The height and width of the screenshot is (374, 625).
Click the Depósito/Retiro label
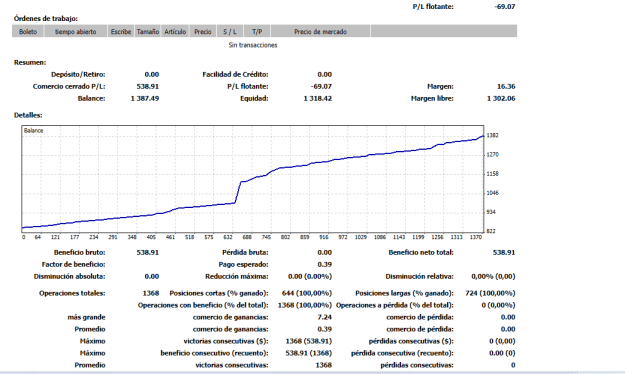coord(78,74)
